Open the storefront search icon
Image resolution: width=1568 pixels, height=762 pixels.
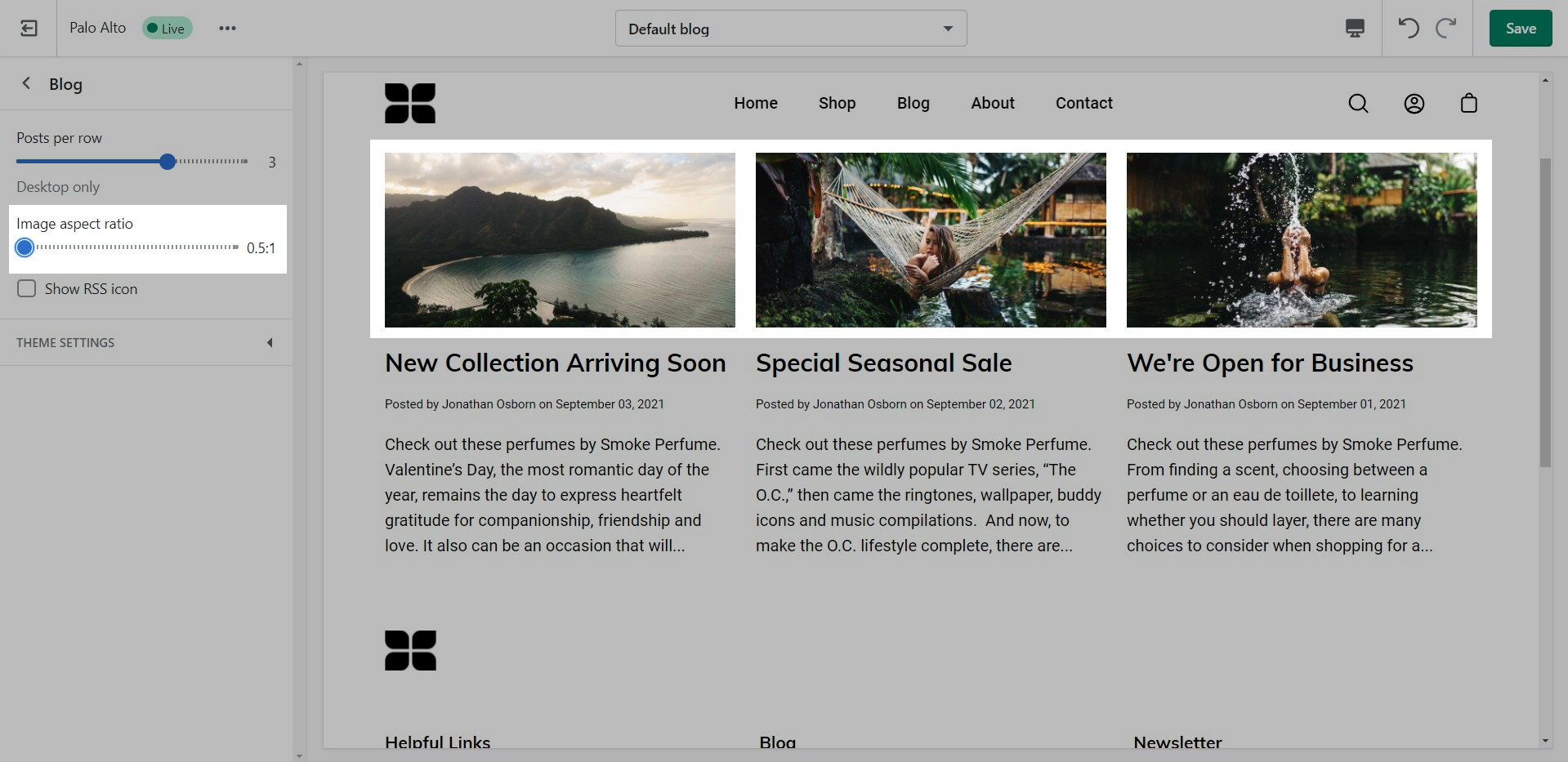pyautogui.click(x=1358, y=104)
